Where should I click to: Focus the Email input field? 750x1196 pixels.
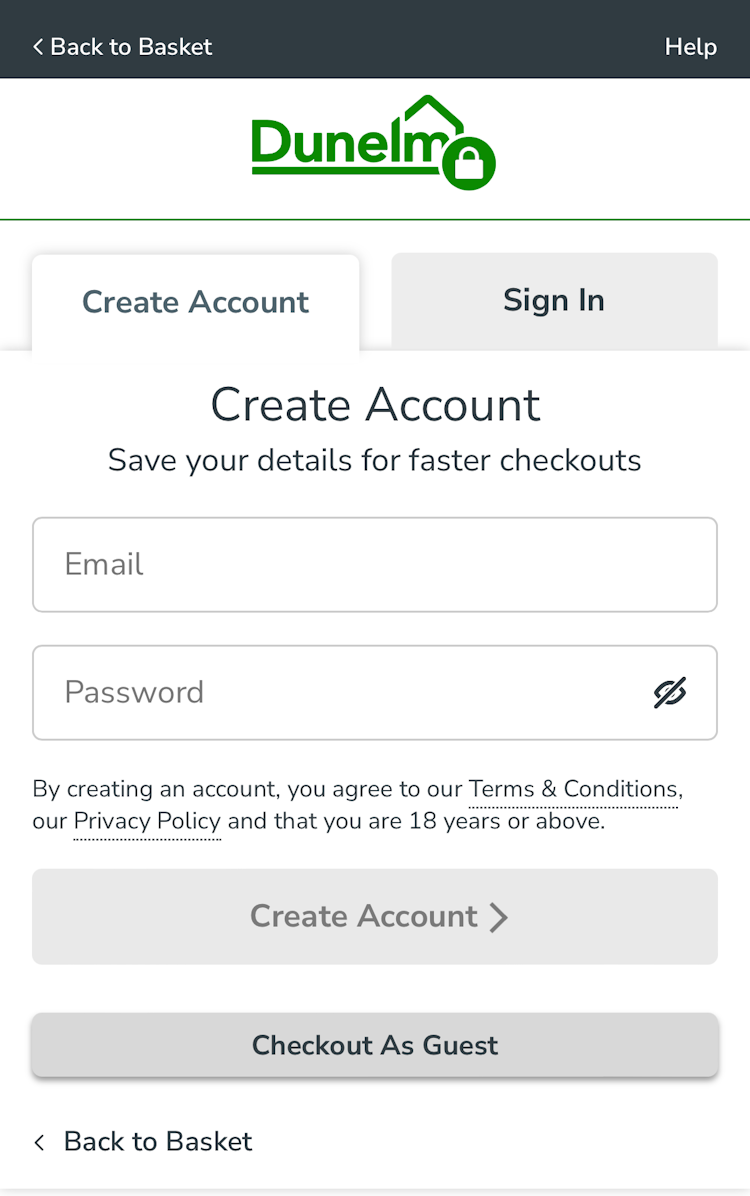click(x=375, y=564)
